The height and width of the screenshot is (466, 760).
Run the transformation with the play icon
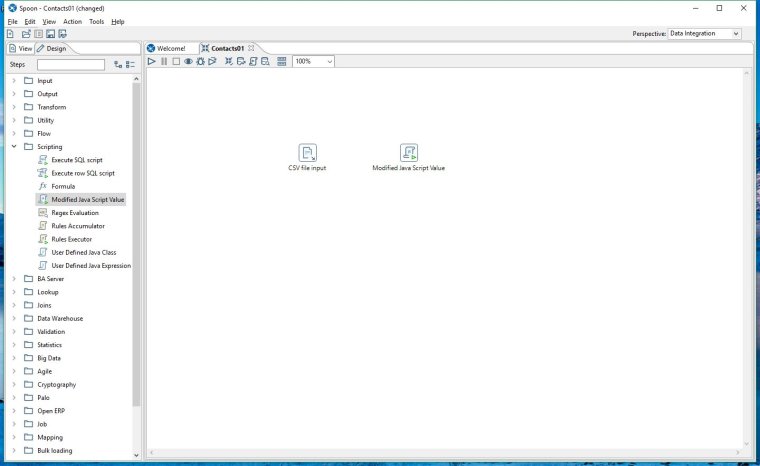[152, 61]
